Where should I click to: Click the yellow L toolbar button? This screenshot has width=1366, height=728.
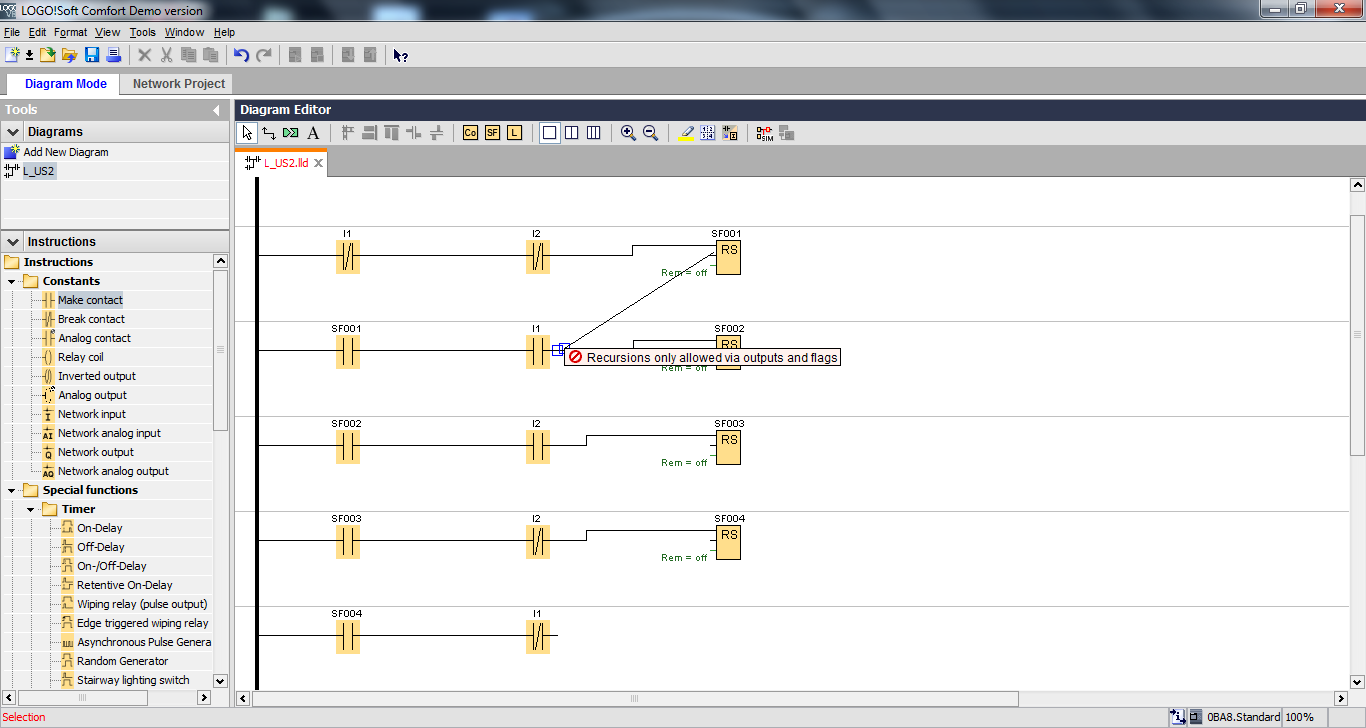tap(514, 132)
